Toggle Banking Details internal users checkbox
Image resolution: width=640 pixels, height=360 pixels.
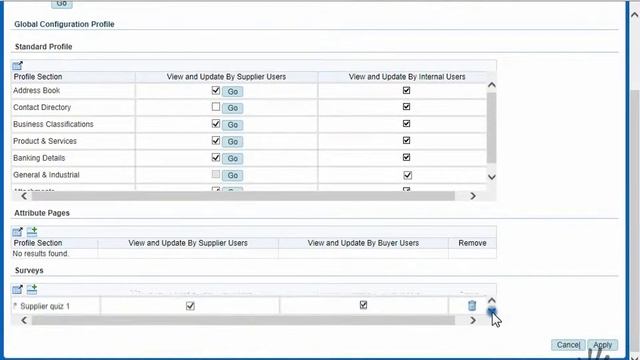407,158
